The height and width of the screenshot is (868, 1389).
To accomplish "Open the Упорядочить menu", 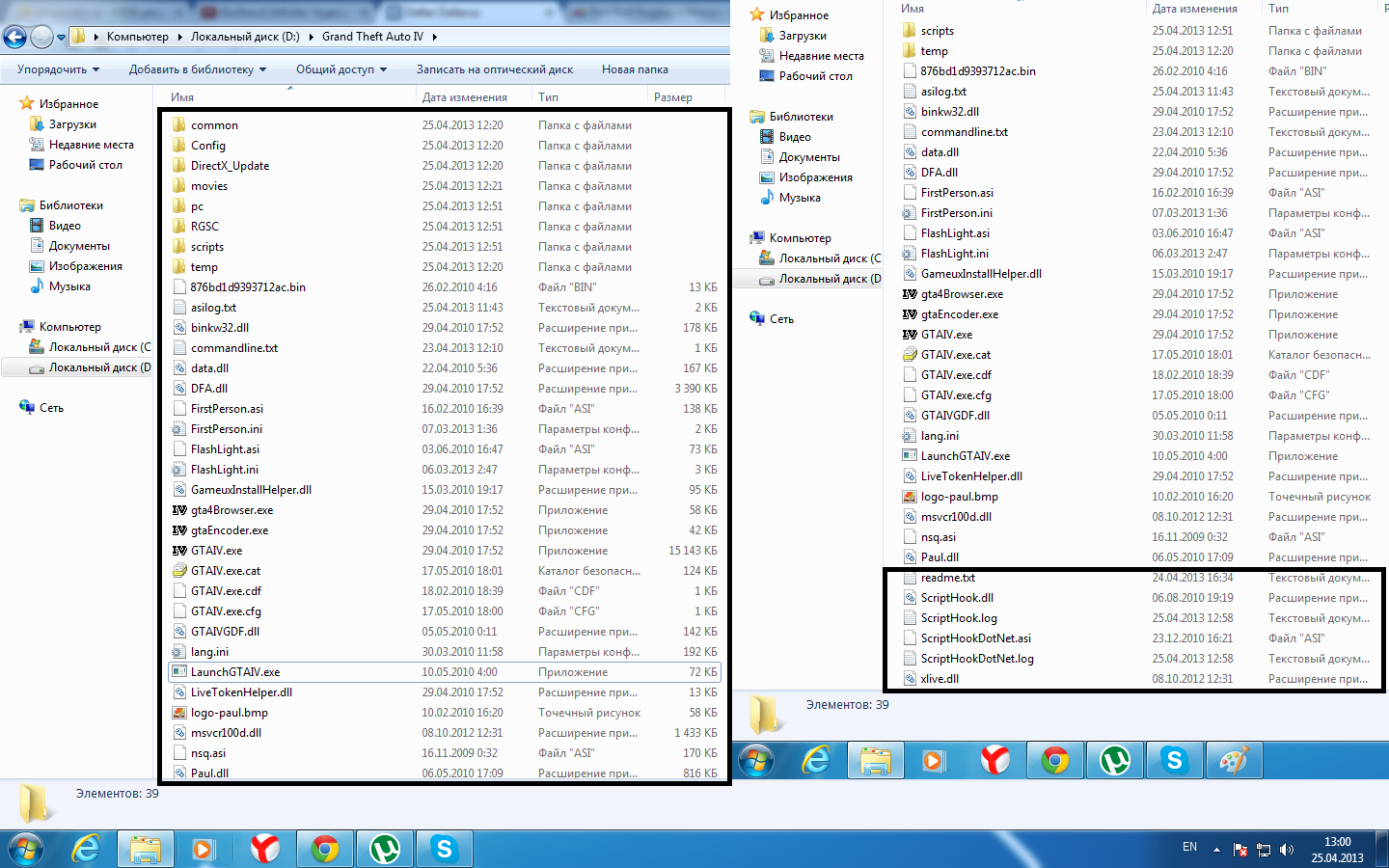I will 58,69.
